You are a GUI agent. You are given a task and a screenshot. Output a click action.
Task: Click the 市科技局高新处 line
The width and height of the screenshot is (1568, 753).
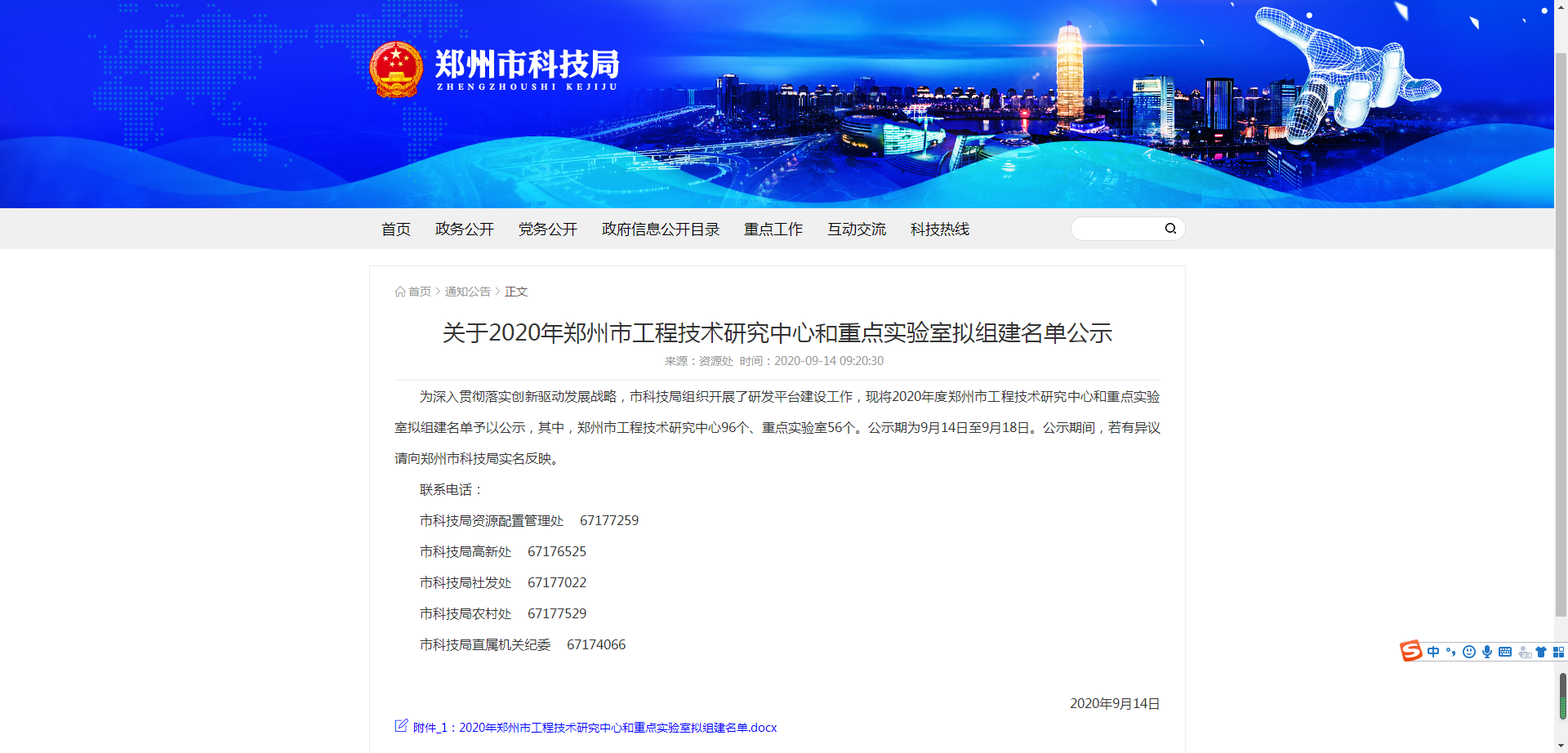tap(465, 552)
